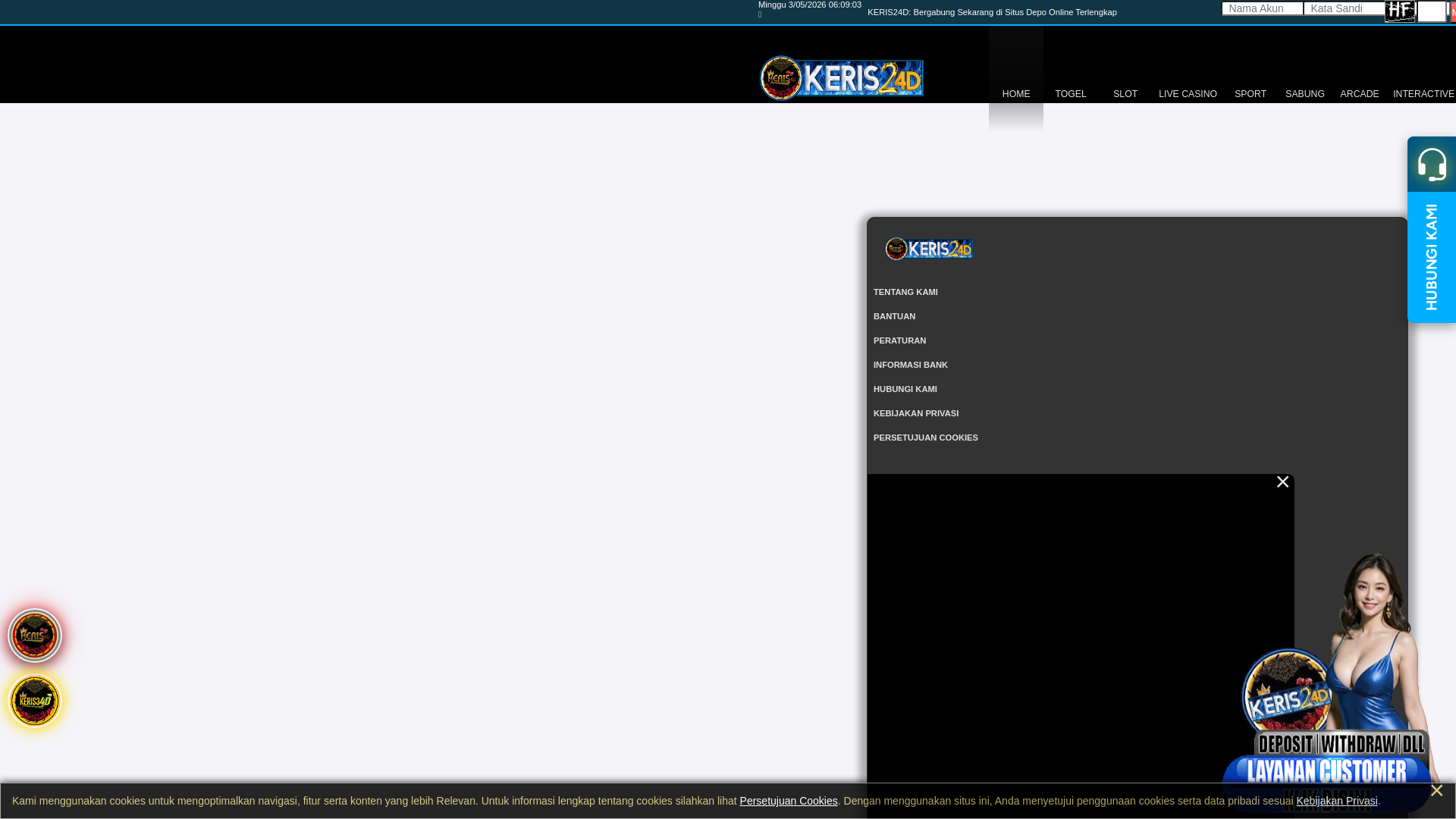1456x819 pixels.
Task: Open the HOME navigation tab
Action: click(1015, 94)
